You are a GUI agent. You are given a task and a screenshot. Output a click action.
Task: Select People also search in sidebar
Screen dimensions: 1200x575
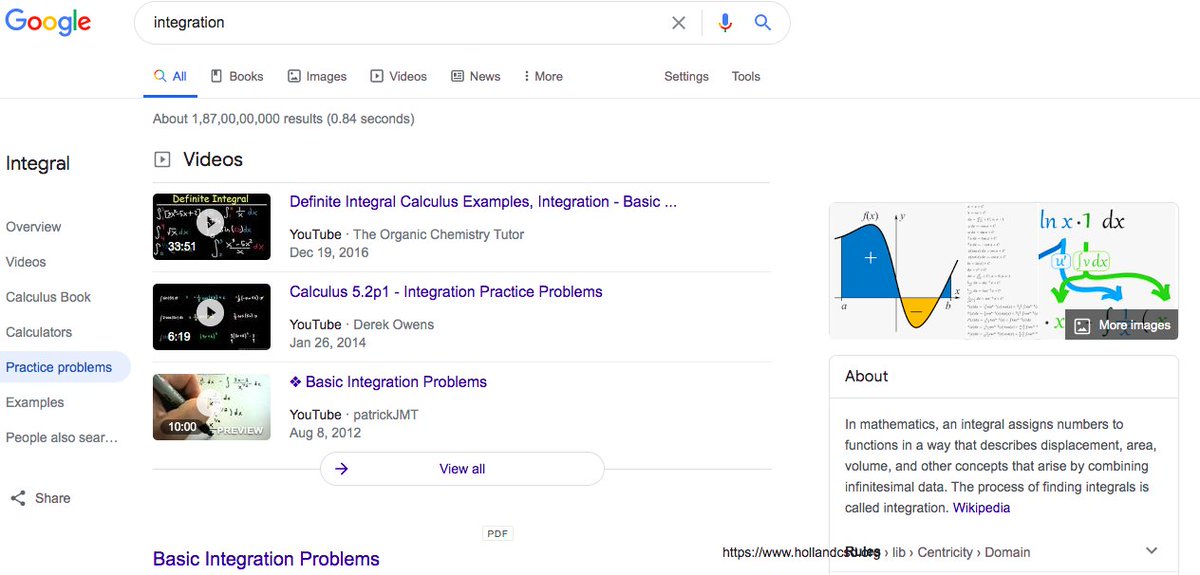(62, 437)
